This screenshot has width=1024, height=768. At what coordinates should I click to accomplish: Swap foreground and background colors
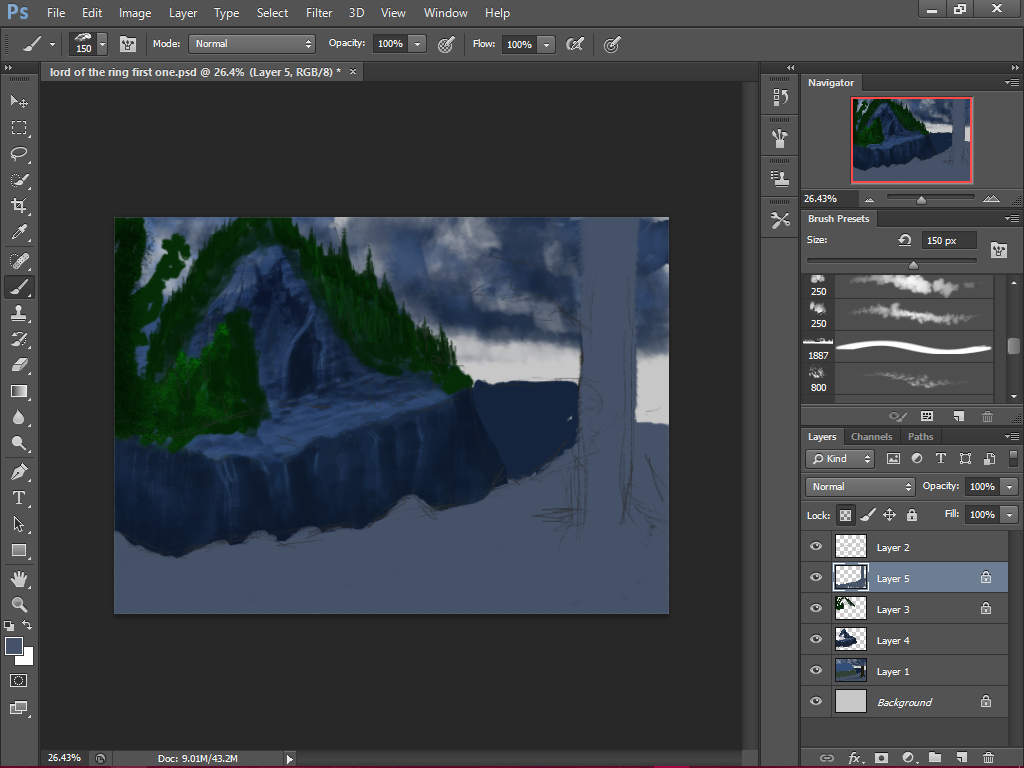27,625
